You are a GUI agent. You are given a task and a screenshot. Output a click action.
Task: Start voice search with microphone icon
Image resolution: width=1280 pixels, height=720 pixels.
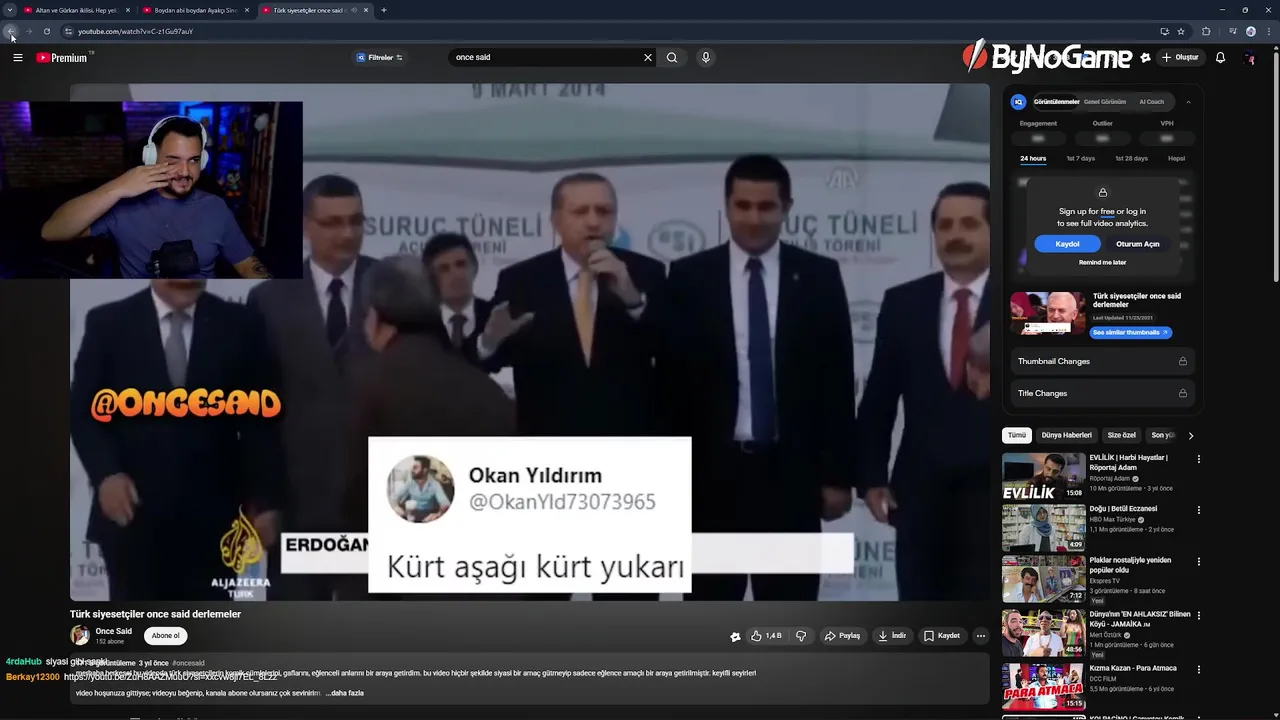[x=706, y=58]
